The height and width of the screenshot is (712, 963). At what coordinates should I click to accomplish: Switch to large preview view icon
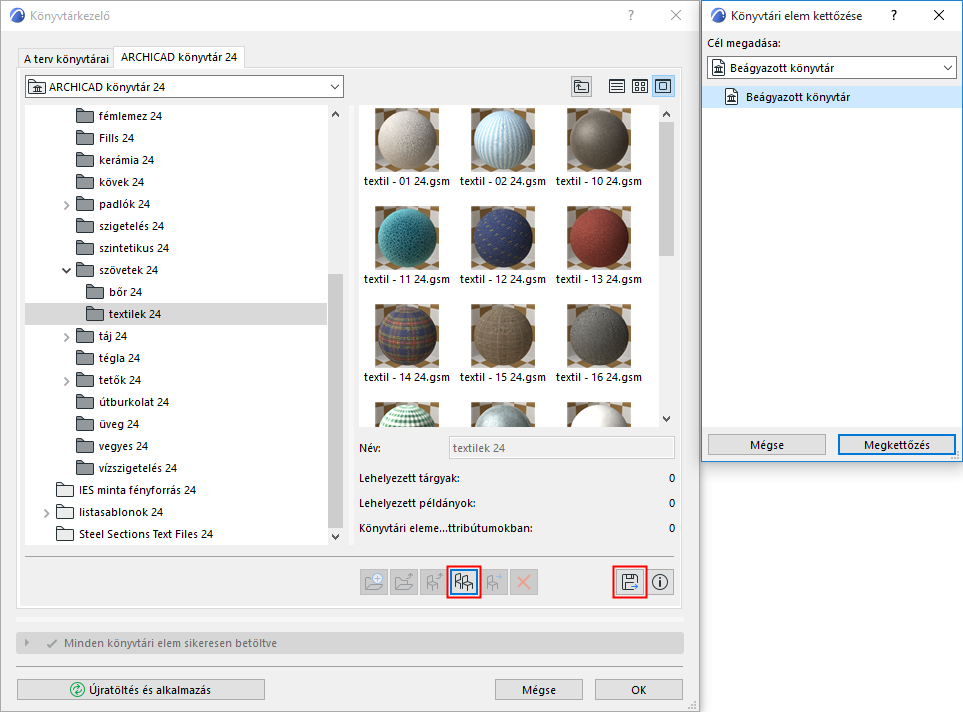[x=663, y=87]
